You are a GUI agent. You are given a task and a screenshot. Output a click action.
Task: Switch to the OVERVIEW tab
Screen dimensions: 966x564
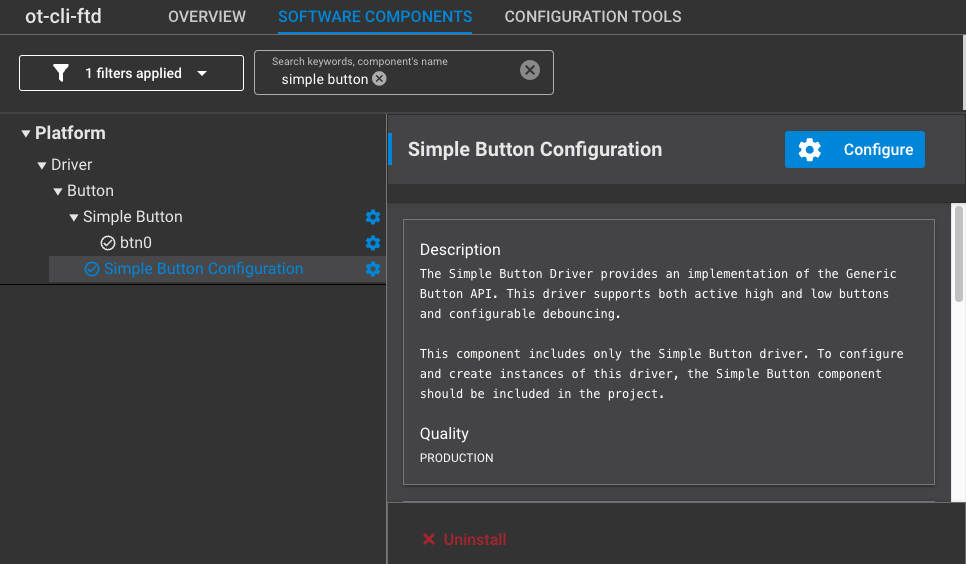tap(207, 17)
